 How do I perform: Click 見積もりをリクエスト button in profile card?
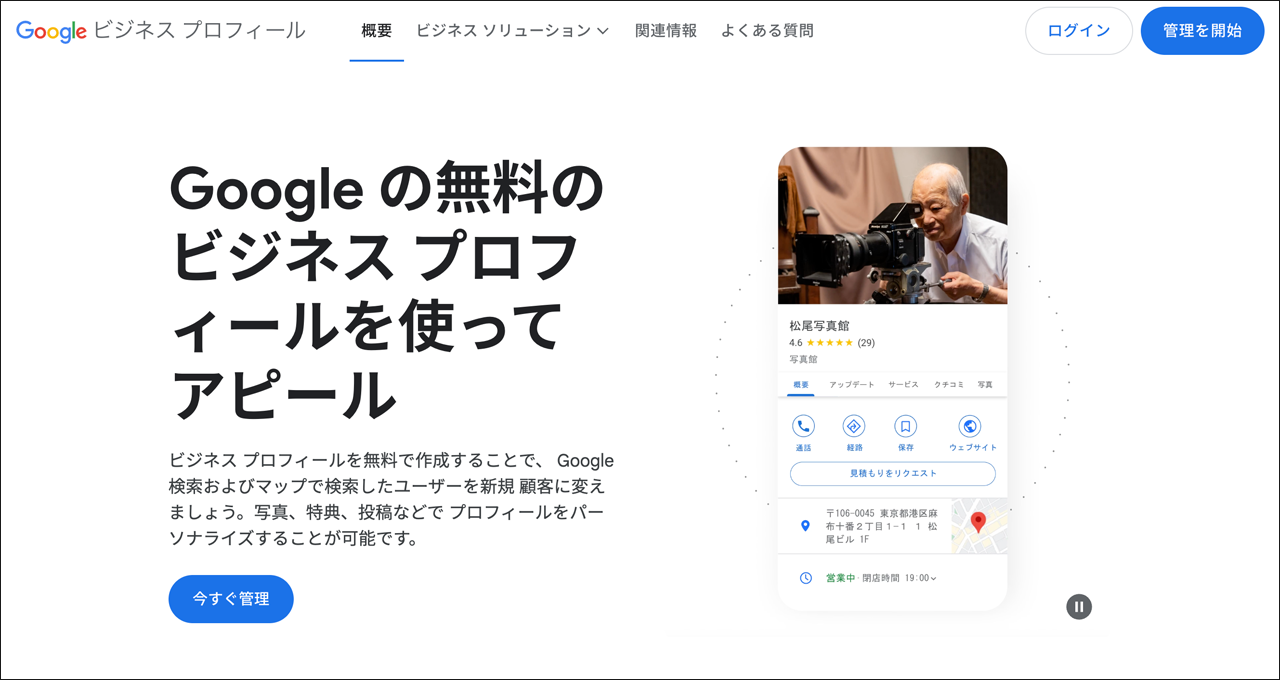pos(893,473)
